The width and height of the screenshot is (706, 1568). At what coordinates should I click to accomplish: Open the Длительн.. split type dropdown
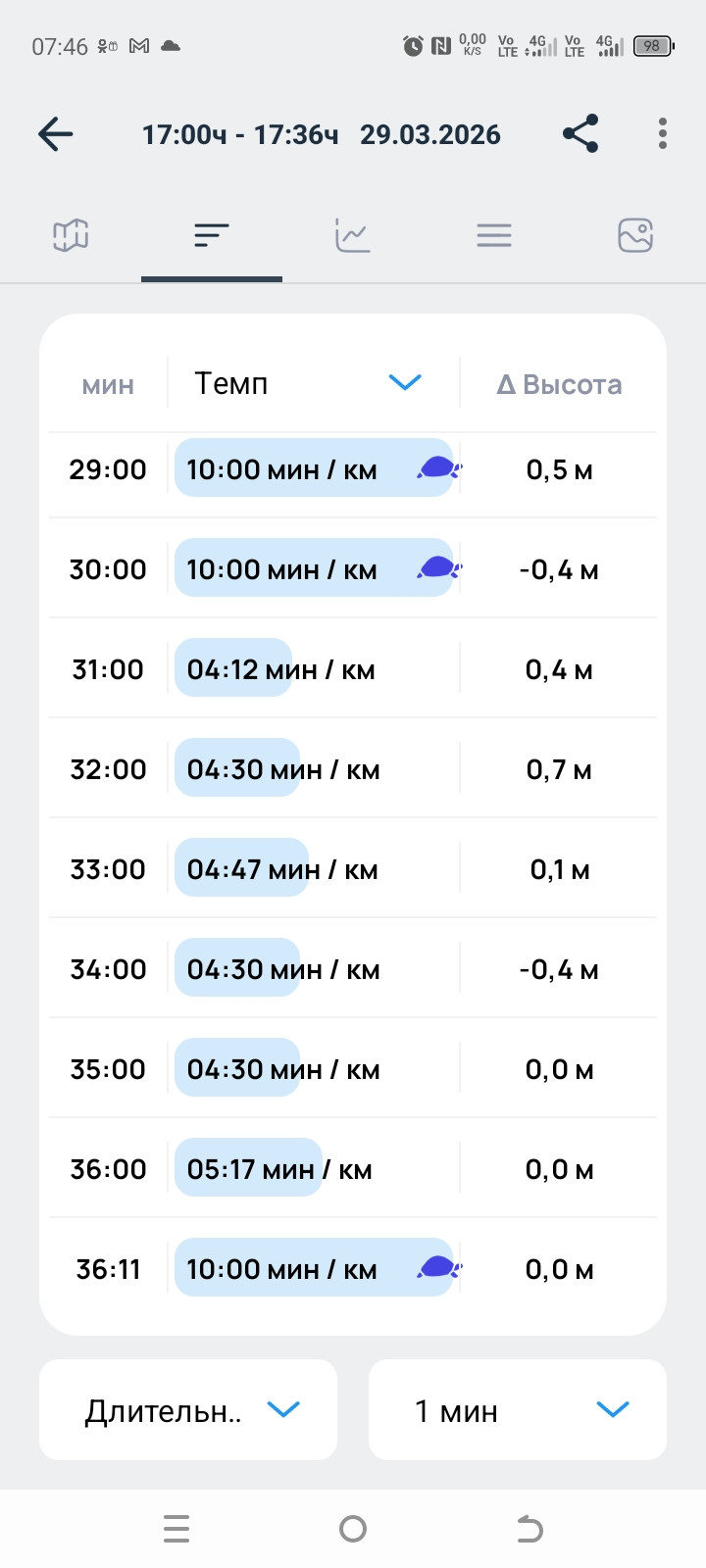coord(188,1410)
